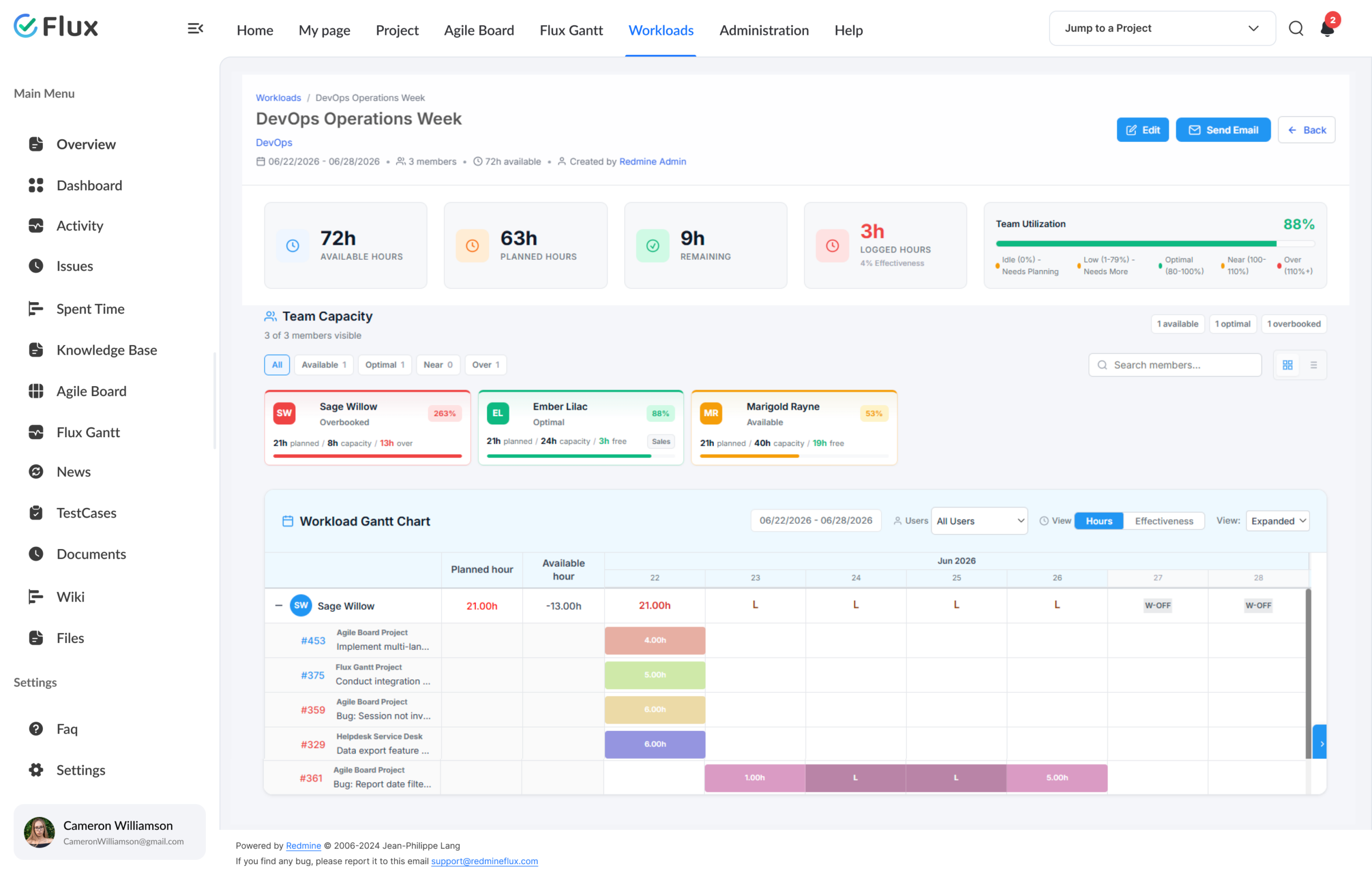The image size is (1372, 877).
Task: Click the Available Hours clock icon
Action: point(292,245)
